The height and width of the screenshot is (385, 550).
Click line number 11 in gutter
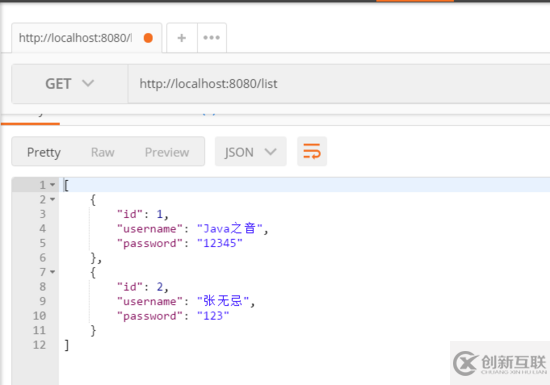tap(39, 330)
